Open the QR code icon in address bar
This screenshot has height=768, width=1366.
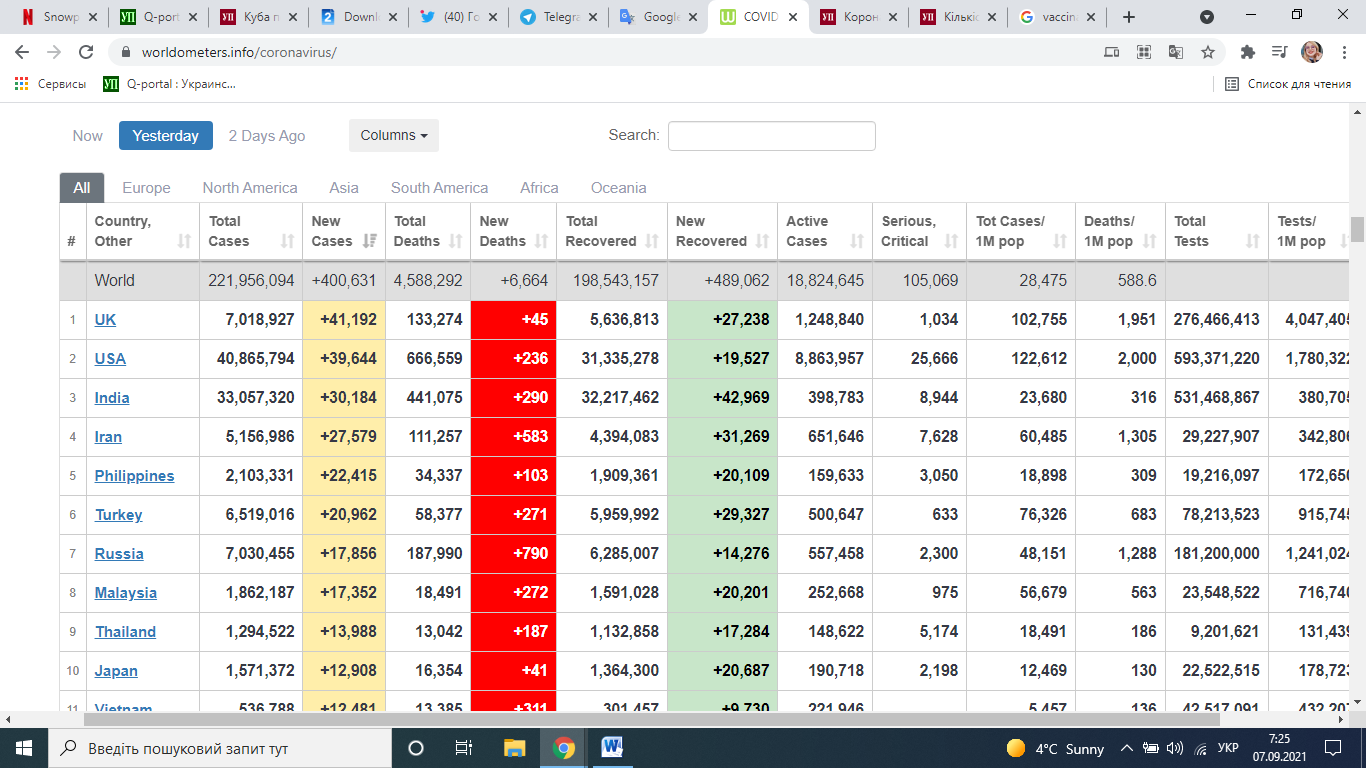[x=1144, y=52]
